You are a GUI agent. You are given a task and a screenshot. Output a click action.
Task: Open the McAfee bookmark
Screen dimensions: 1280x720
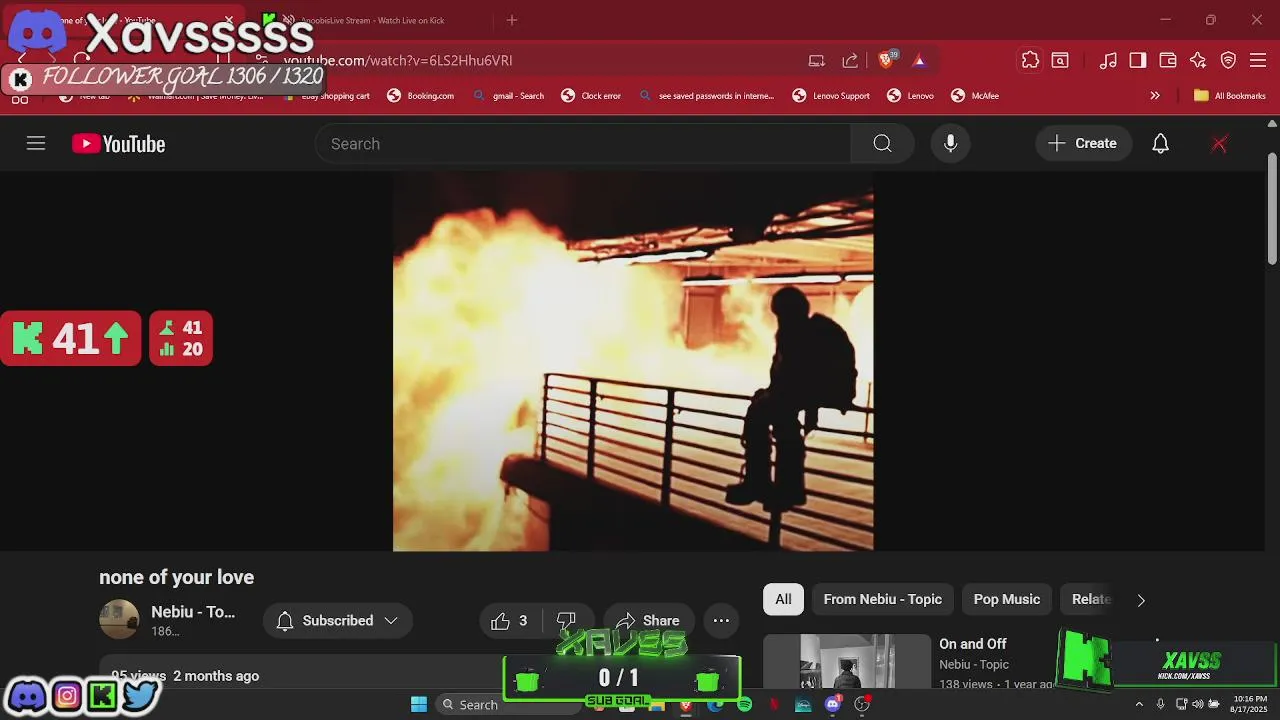(x=975, y=96)
